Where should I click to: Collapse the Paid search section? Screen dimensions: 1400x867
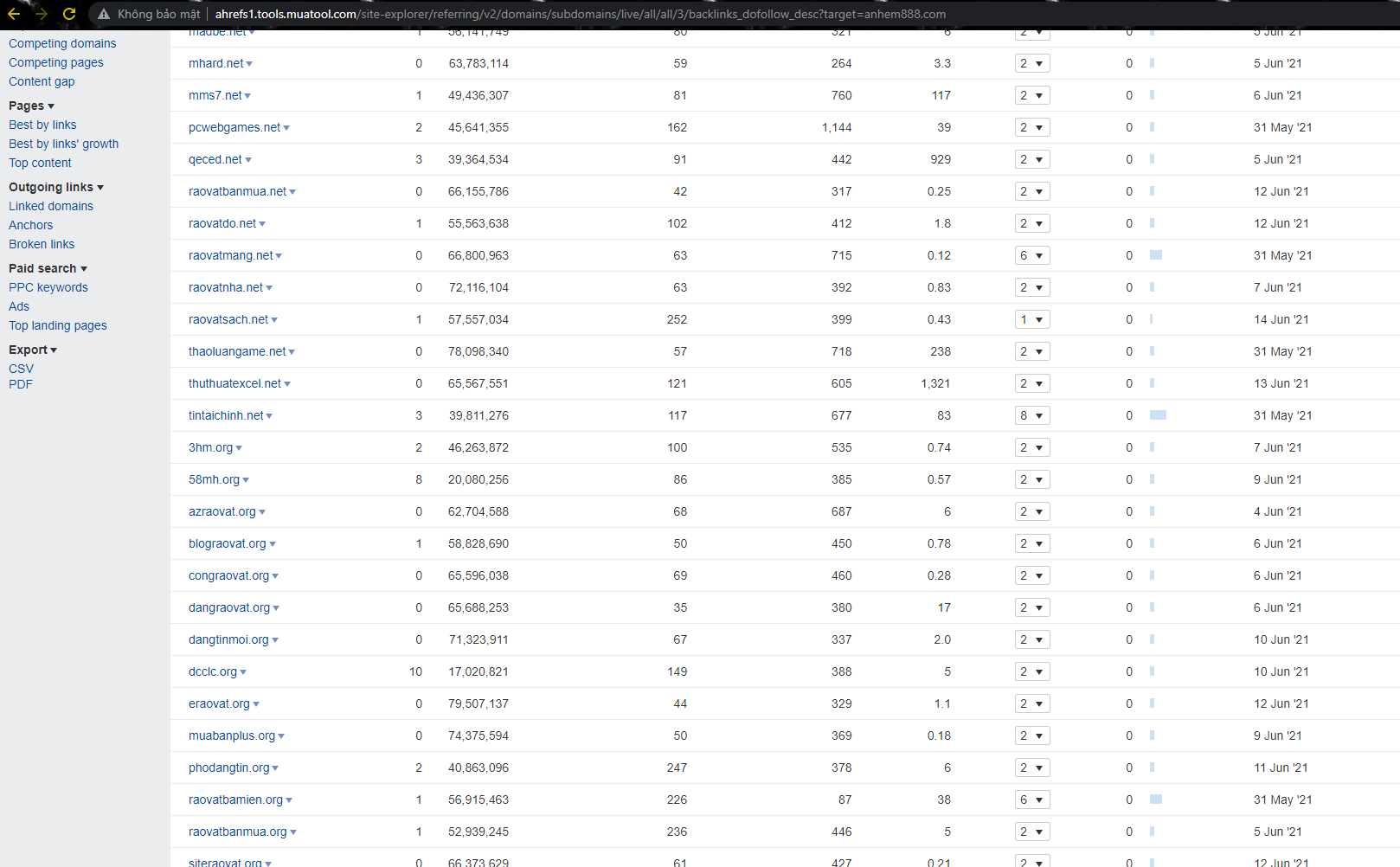point(48,268)
